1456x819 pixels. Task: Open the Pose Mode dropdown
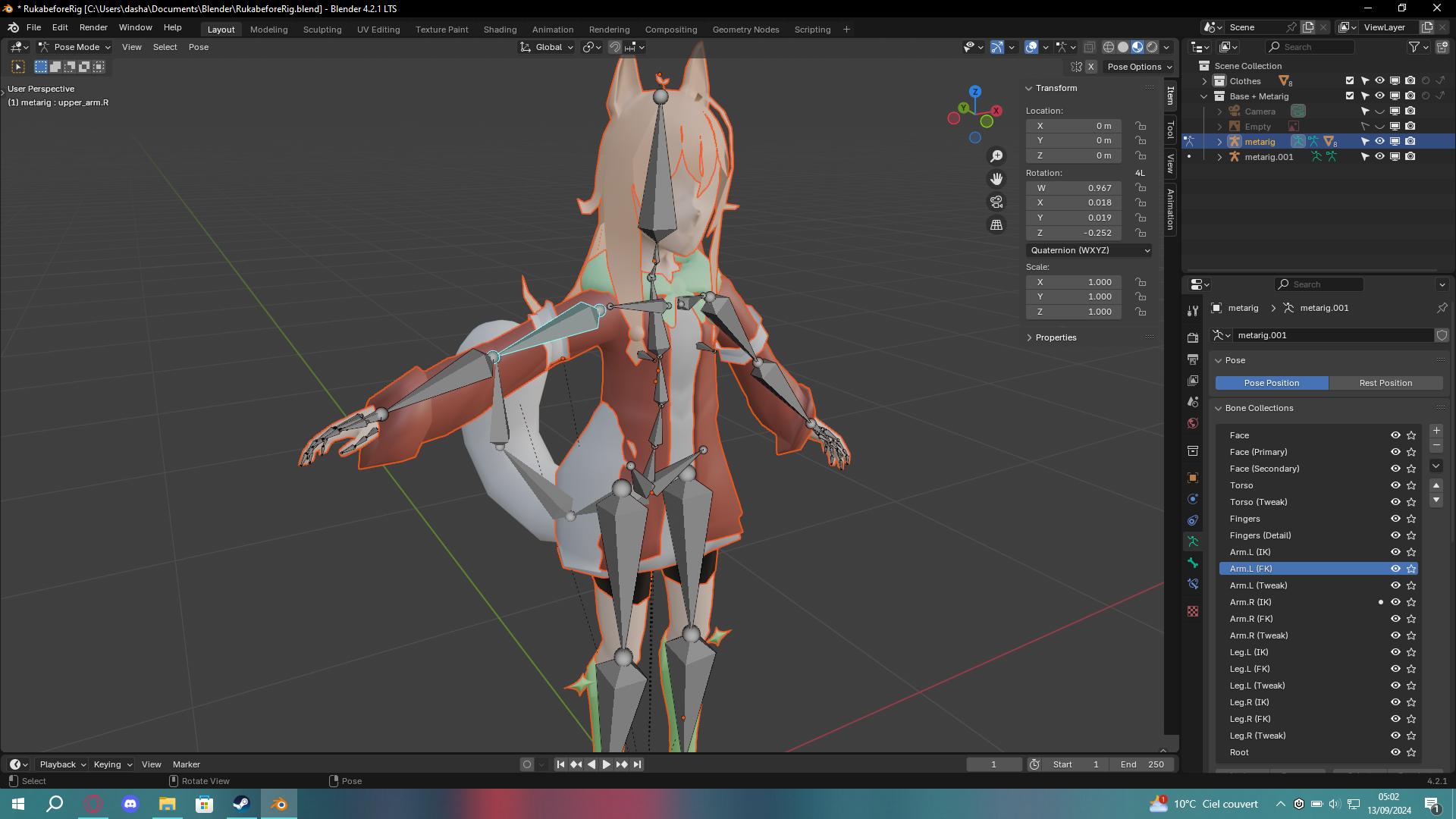pos(75,47)
